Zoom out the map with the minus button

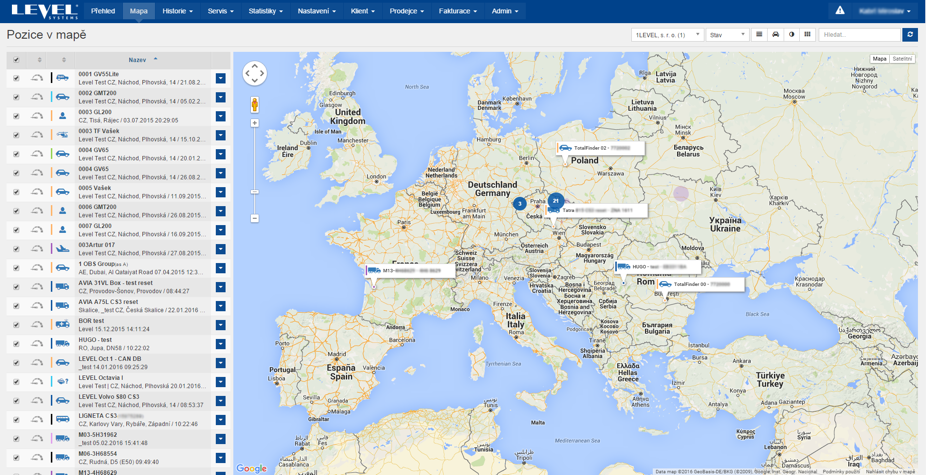pos(255,219)
